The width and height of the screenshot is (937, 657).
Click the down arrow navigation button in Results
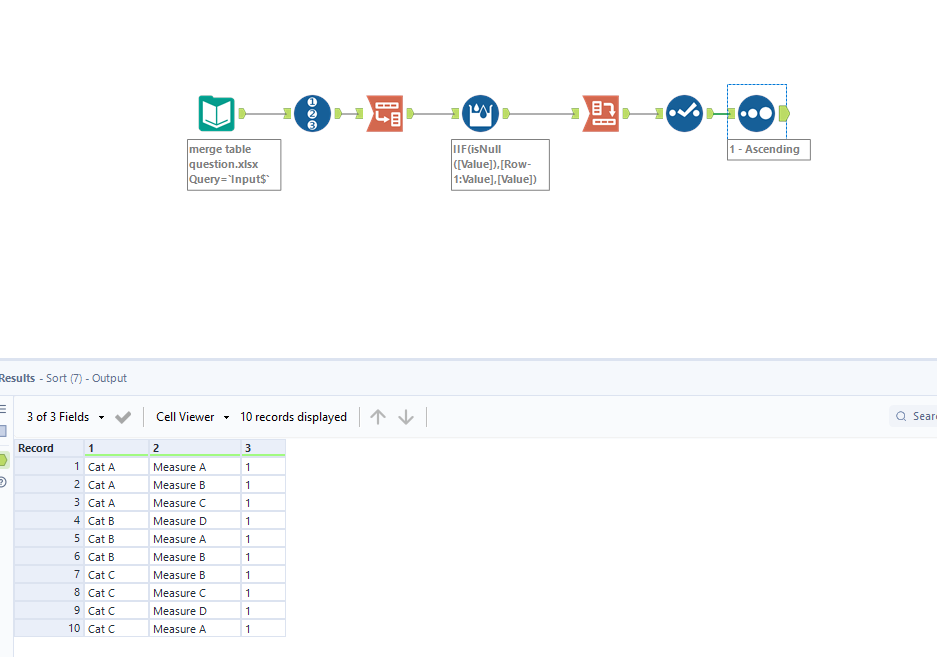click(x=405, y=417)
